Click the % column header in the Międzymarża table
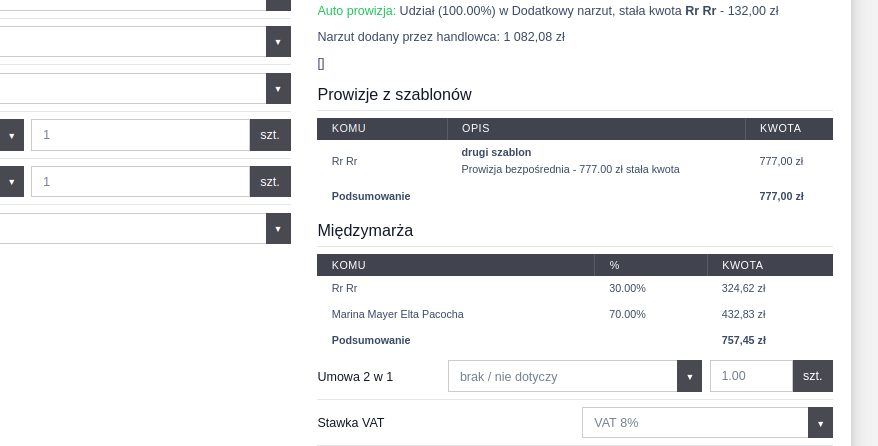Viewport: 878px width, 446px height. [615, 265]
